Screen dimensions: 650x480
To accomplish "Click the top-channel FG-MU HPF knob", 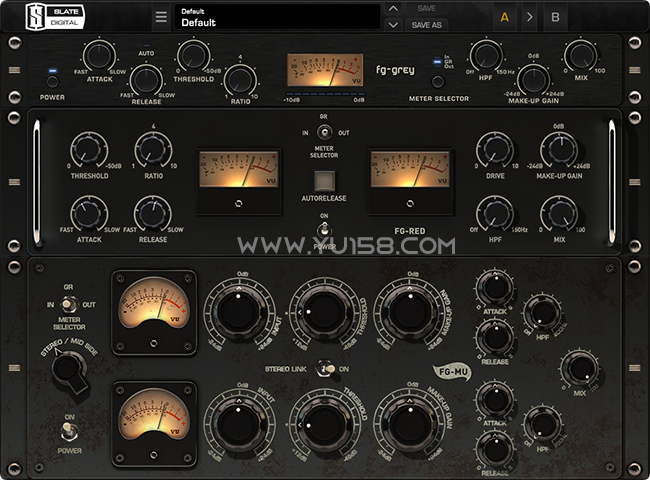I will coord(543,313).
